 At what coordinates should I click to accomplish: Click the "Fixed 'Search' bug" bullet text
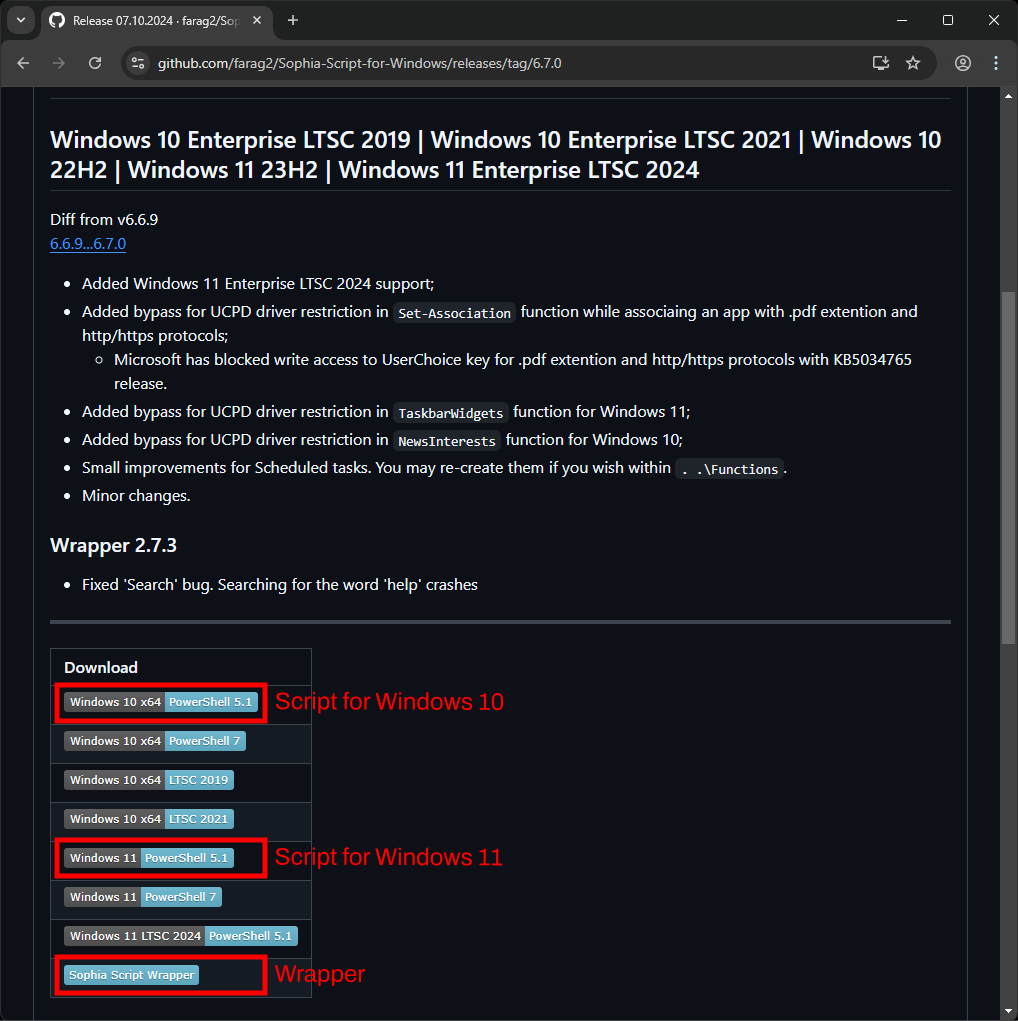click(279, 585)
